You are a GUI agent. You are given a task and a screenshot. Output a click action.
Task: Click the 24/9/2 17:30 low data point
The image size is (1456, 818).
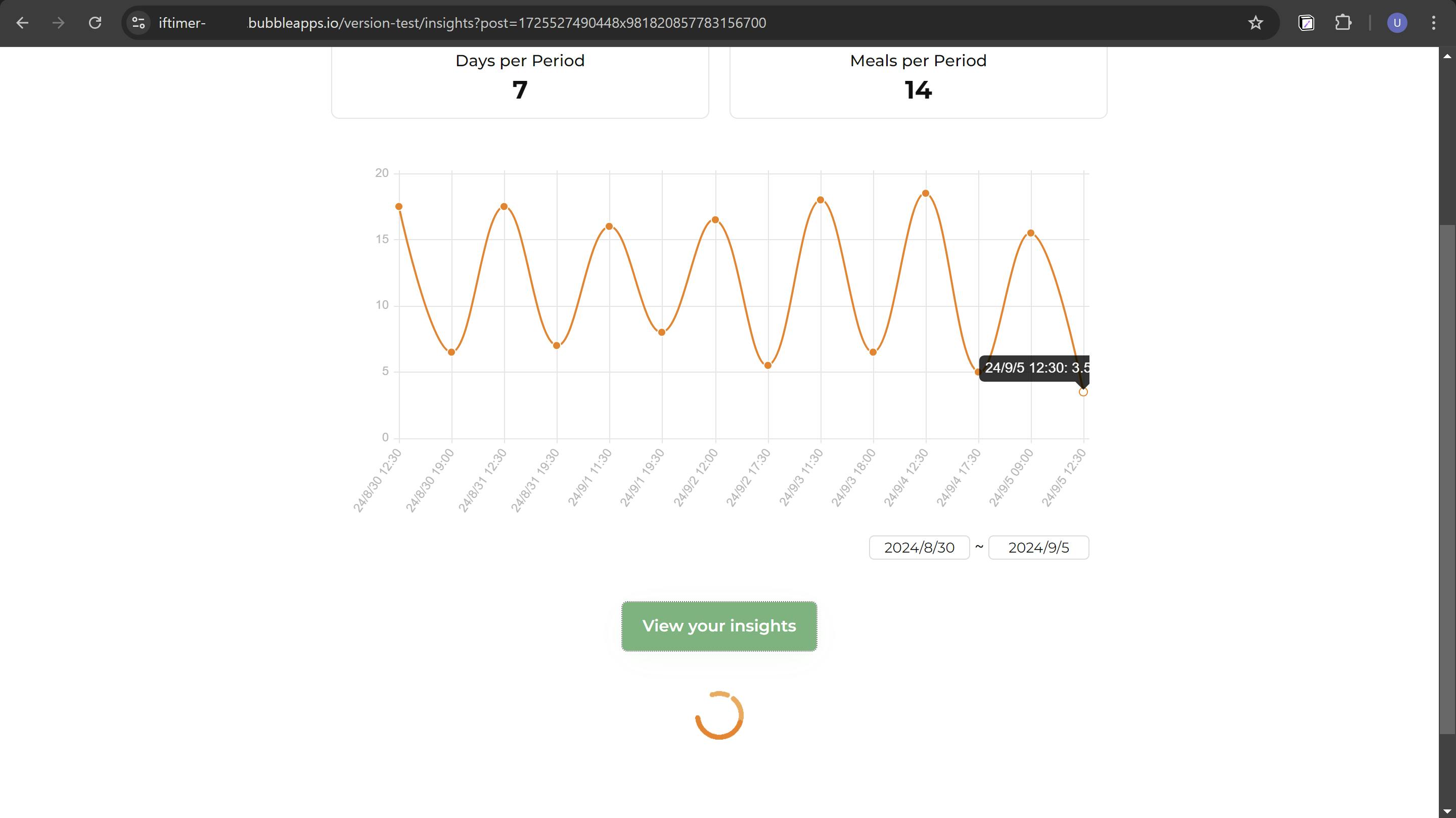[x=767, y=365]
